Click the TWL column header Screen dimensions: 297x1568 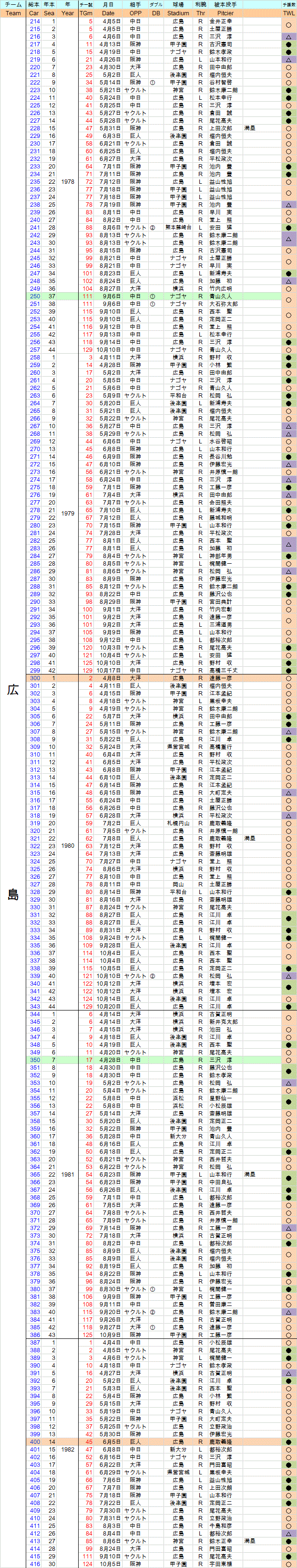(288, 13)
